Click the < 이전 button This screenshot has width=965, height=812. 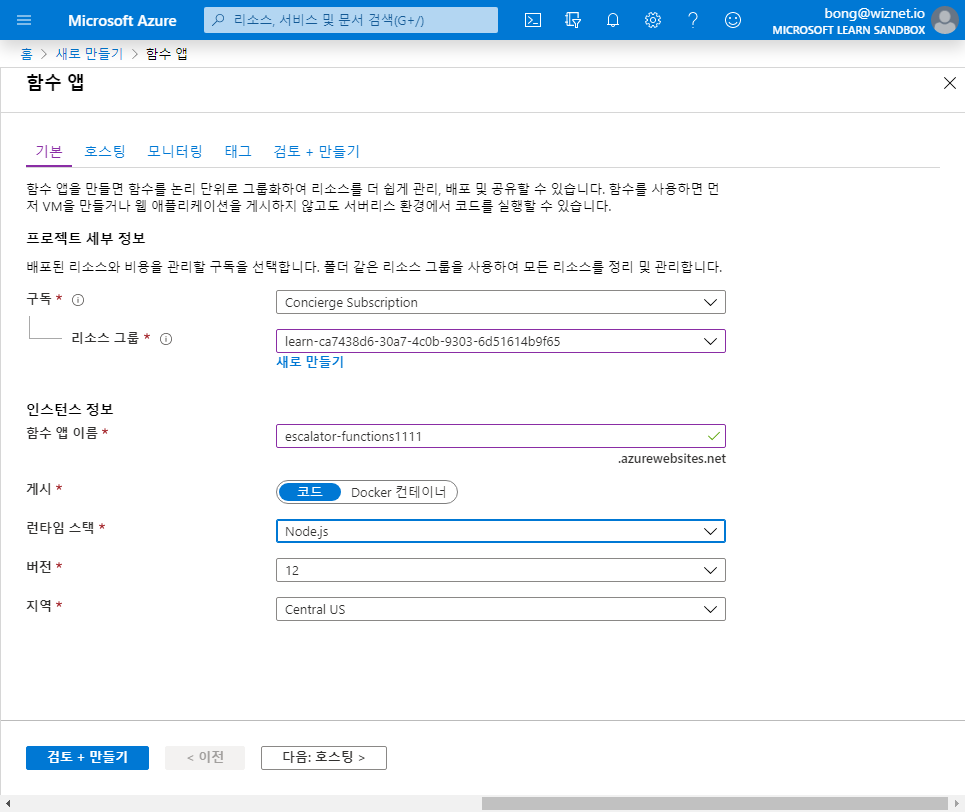pos(205,757)
